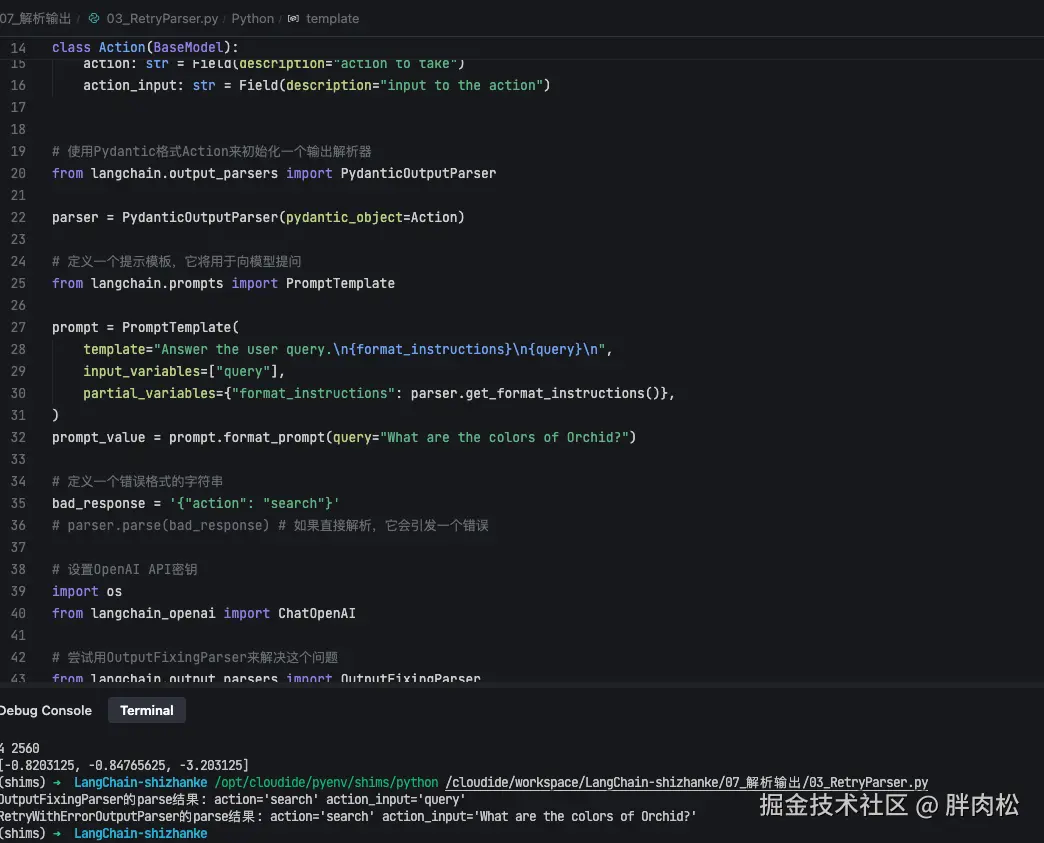Switch to the Debug Console tab
This screenshot has width=1044, height=843.
(x=45, y=710)
